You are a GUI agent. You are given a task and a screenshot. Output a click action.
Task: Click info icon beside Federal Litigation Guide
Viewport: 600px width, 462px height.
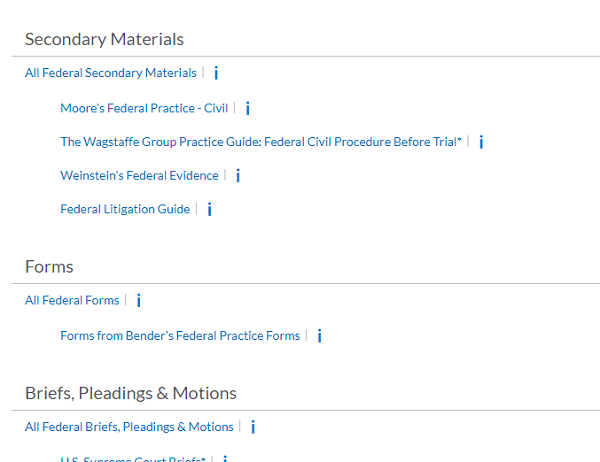point(209,209)
